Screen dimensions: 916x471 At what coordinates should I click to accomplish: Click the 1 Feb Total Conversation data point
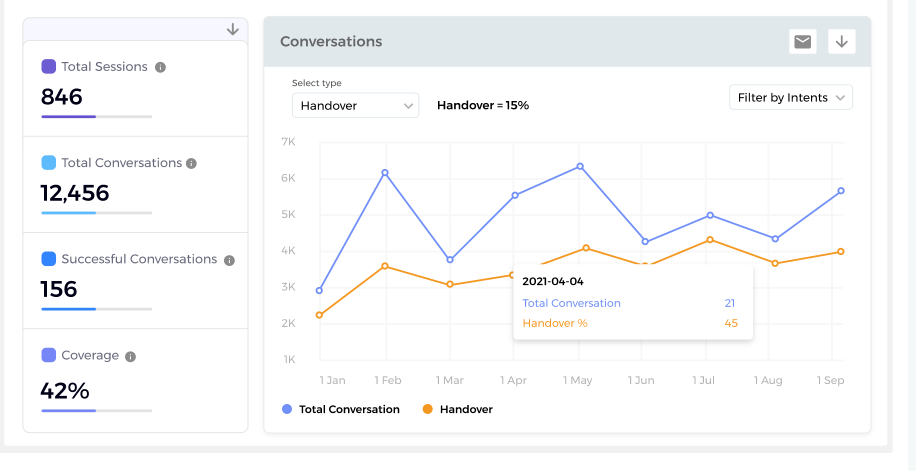(x=384, y=173)
